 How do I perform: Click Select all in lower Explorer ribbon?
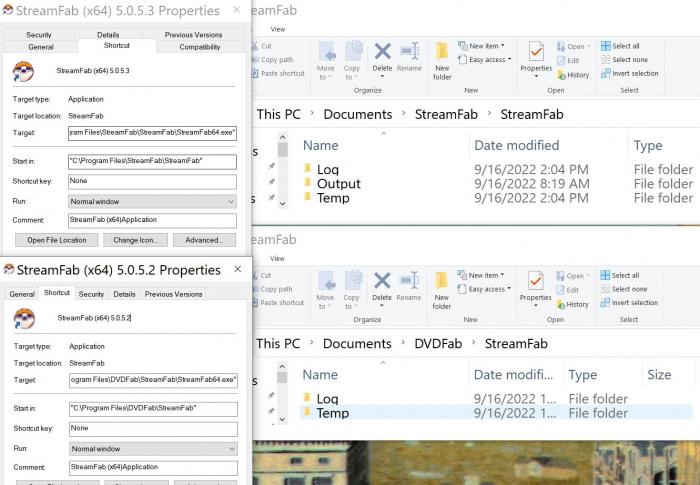pyautogui.click(x=620, y=276)
